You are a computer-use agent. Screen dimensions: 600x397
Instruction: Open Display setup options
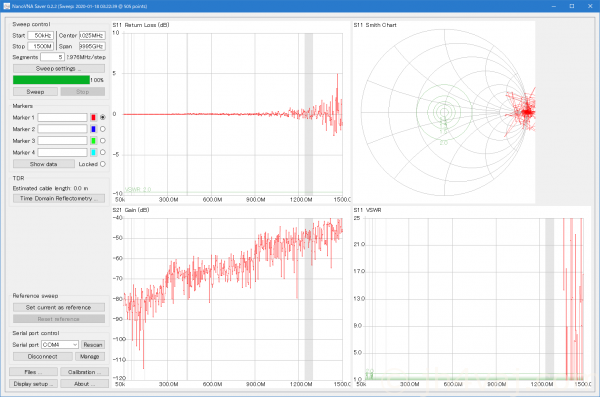point(33,384)
